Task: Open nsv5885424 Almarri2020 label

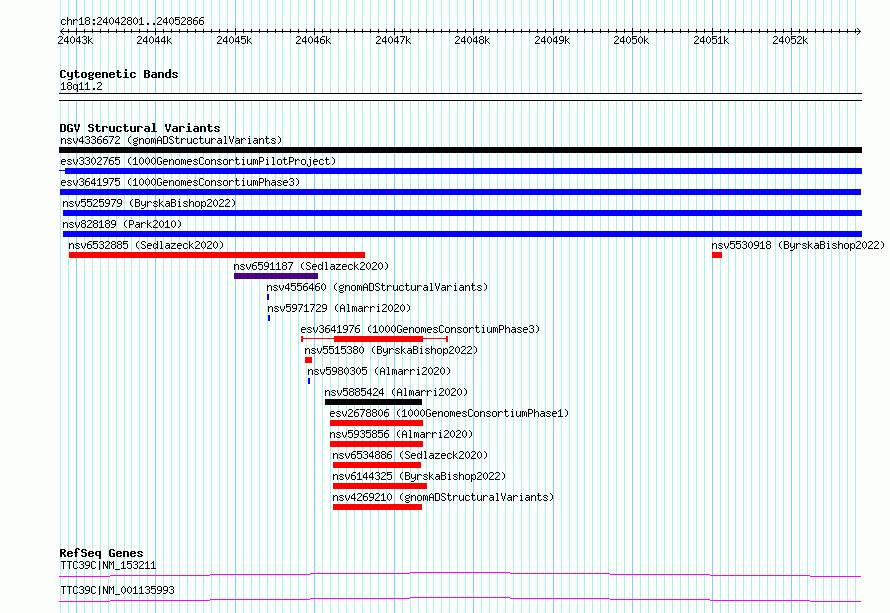Action: click(x=396, y=392)
